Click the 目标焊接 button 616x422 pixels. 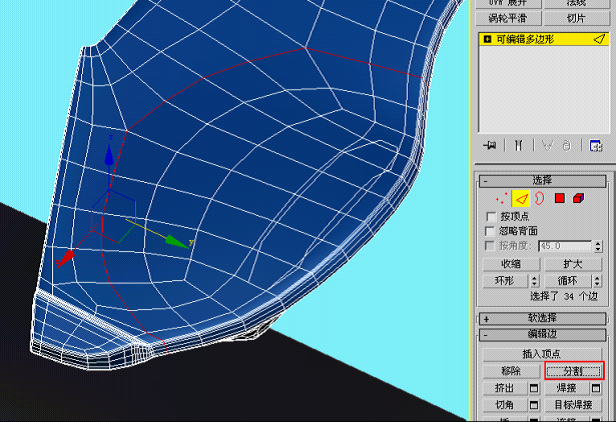[x=574, y=405]
